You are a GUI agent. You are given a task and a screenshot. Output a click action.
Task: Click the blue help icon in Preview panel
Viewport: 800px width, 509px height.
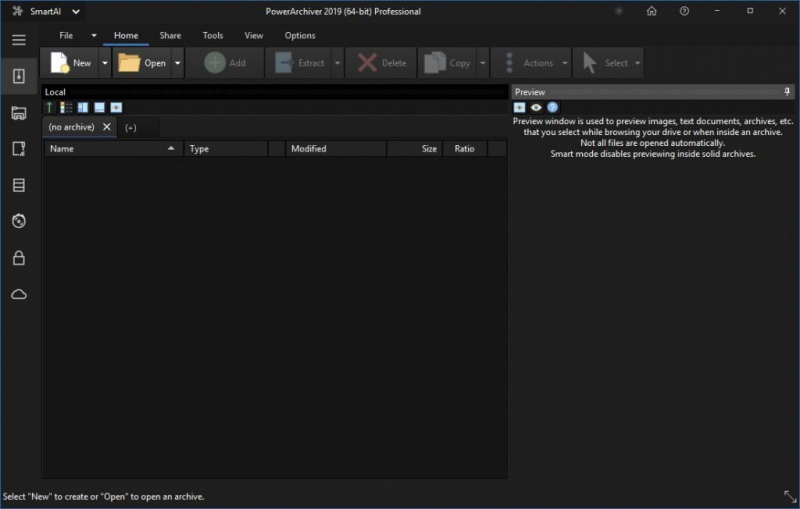(x=552, y=107)
